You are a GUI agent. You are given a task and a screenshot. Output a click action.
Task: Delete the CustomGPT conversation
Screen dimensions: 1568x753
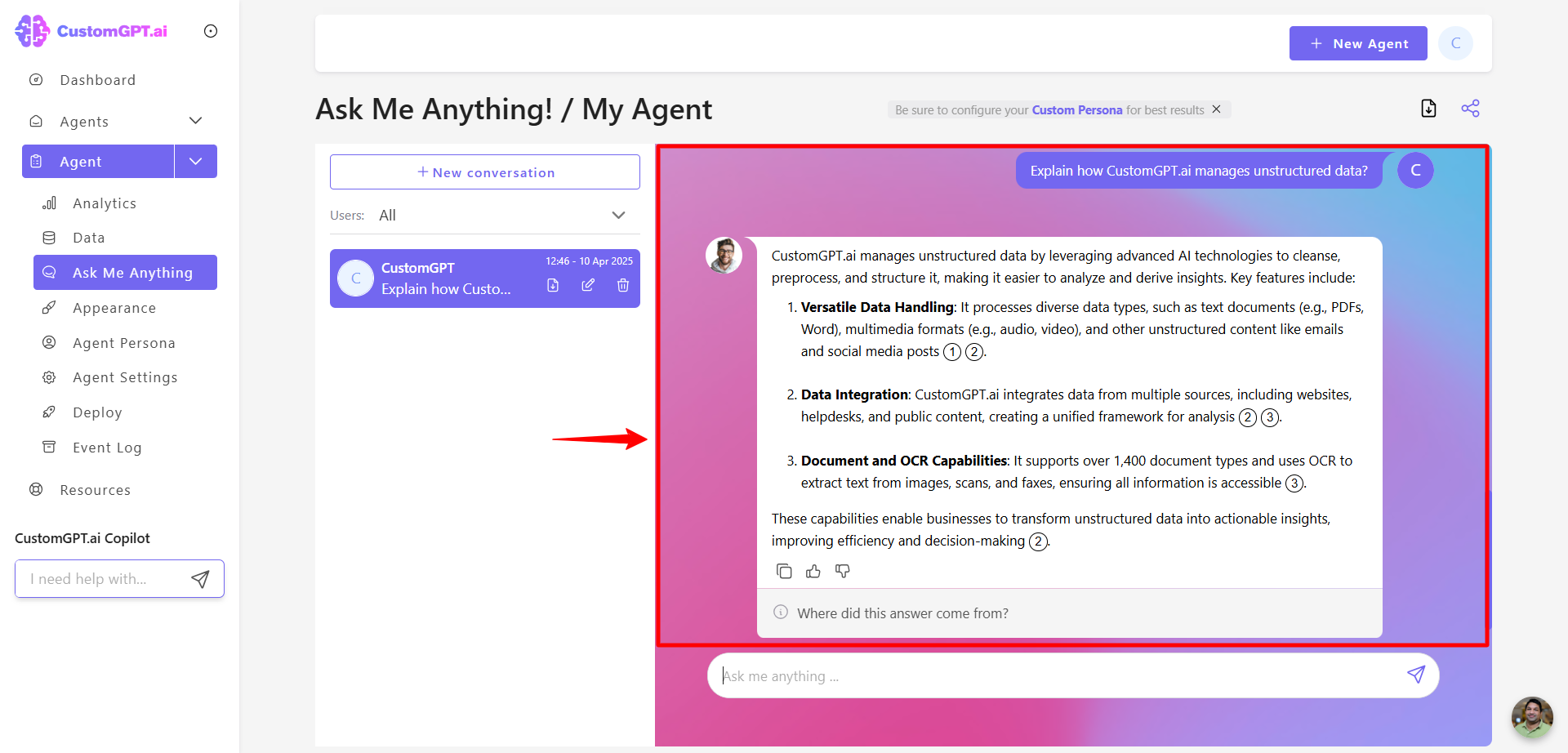[x=623, y=285]
